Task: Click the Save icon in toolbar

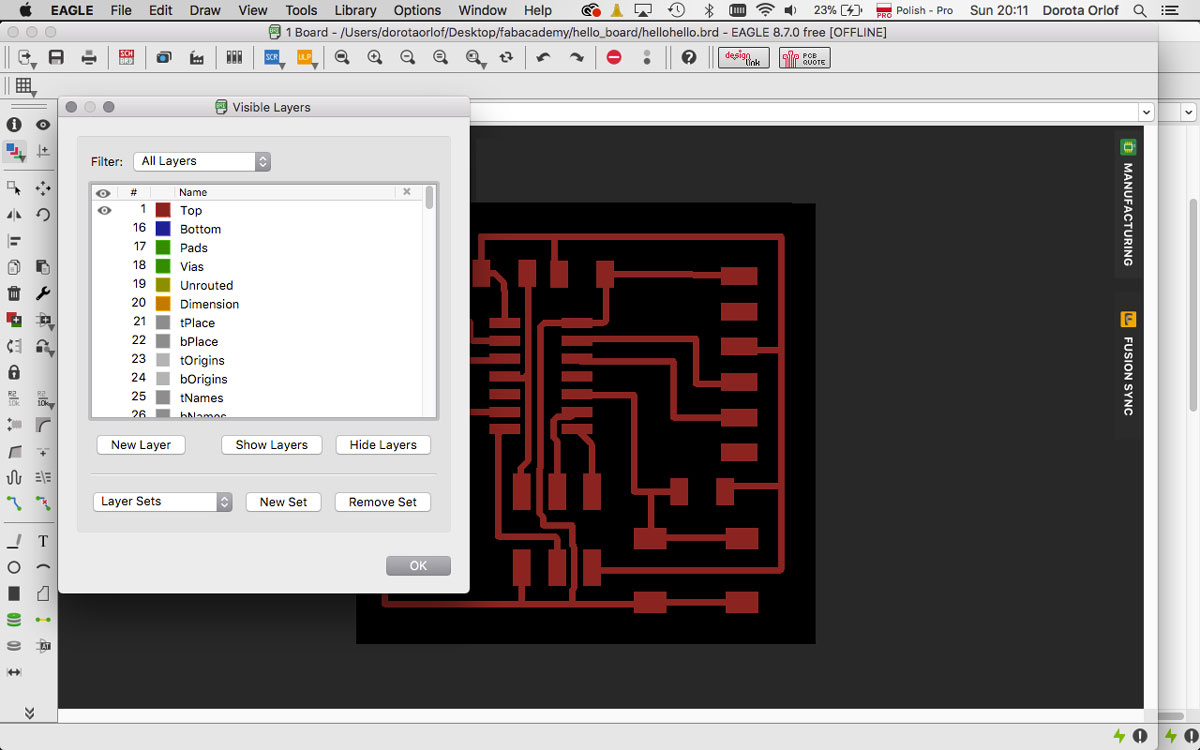Action: click(56, 58)
